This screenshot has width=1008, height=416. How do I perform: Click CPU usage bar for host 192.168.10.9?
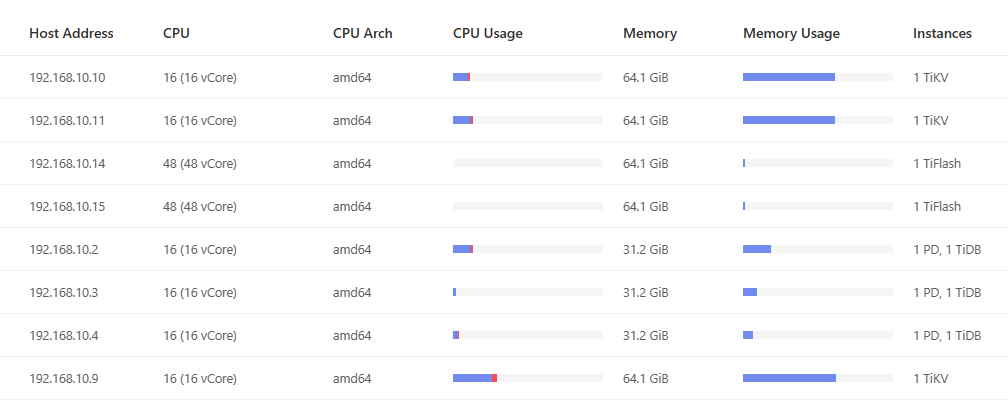[x=527, y=378]
